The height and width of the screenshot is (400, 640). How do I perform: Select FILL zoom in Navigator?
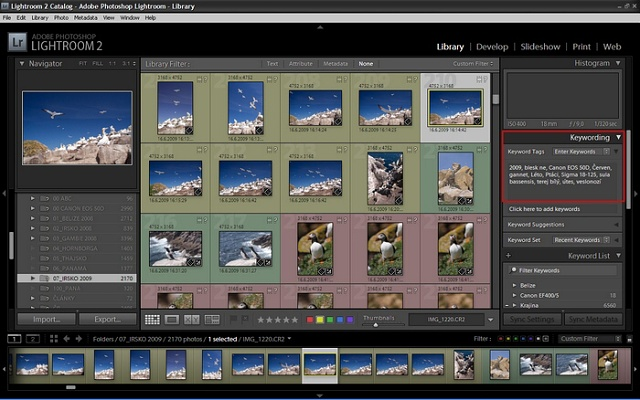[98, 64]
